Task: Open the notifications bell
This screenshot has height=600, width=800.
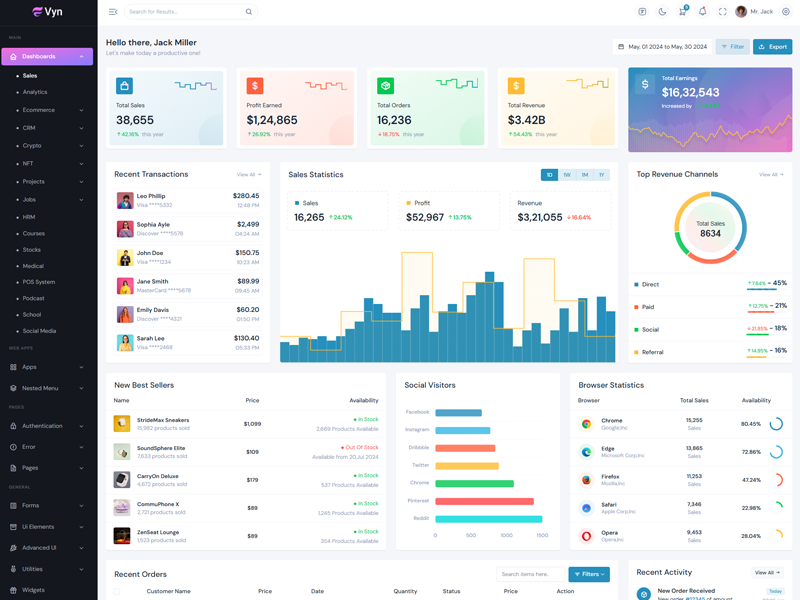Action: pyautogui.click(x=702, y=12)
